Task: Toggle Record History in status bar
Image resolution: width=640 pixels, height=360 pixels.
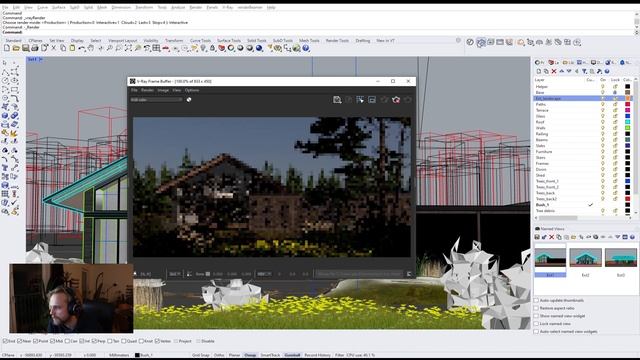Action: [x=318, y=355]
